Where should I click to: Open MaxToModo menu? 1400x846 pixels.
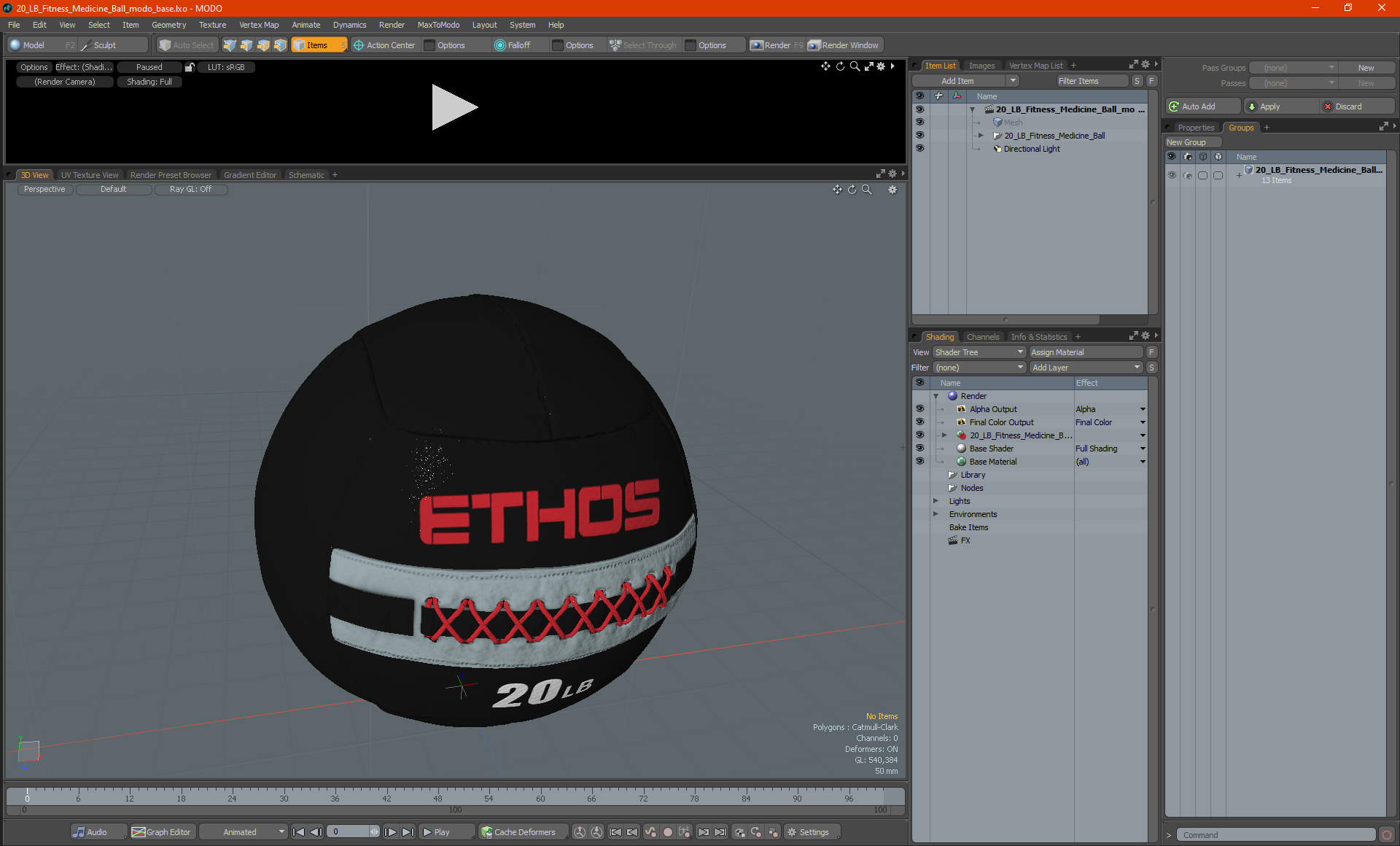(x=438, y=25)
